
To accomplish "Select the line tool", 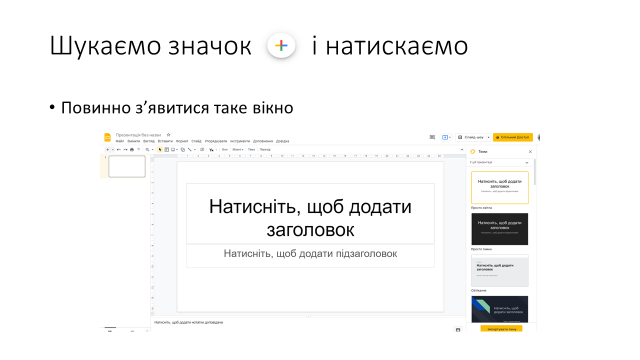I will [189, 149].
